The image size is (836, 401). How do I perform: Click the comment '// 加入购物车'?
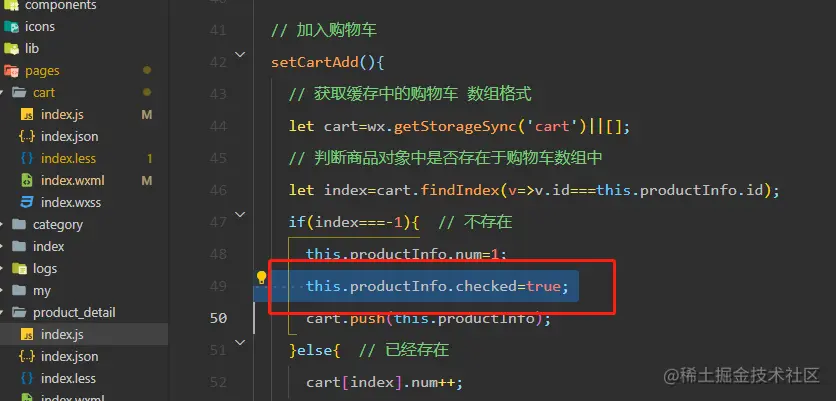(x=324, y=30)
